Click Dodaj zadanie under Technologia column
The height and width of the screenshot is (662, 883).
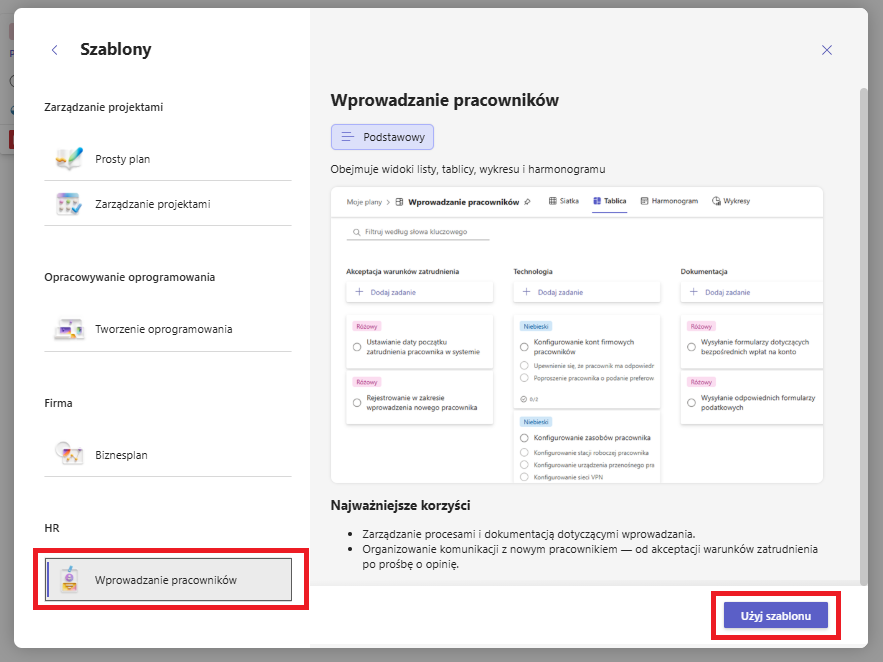click(x=587, y=292)
